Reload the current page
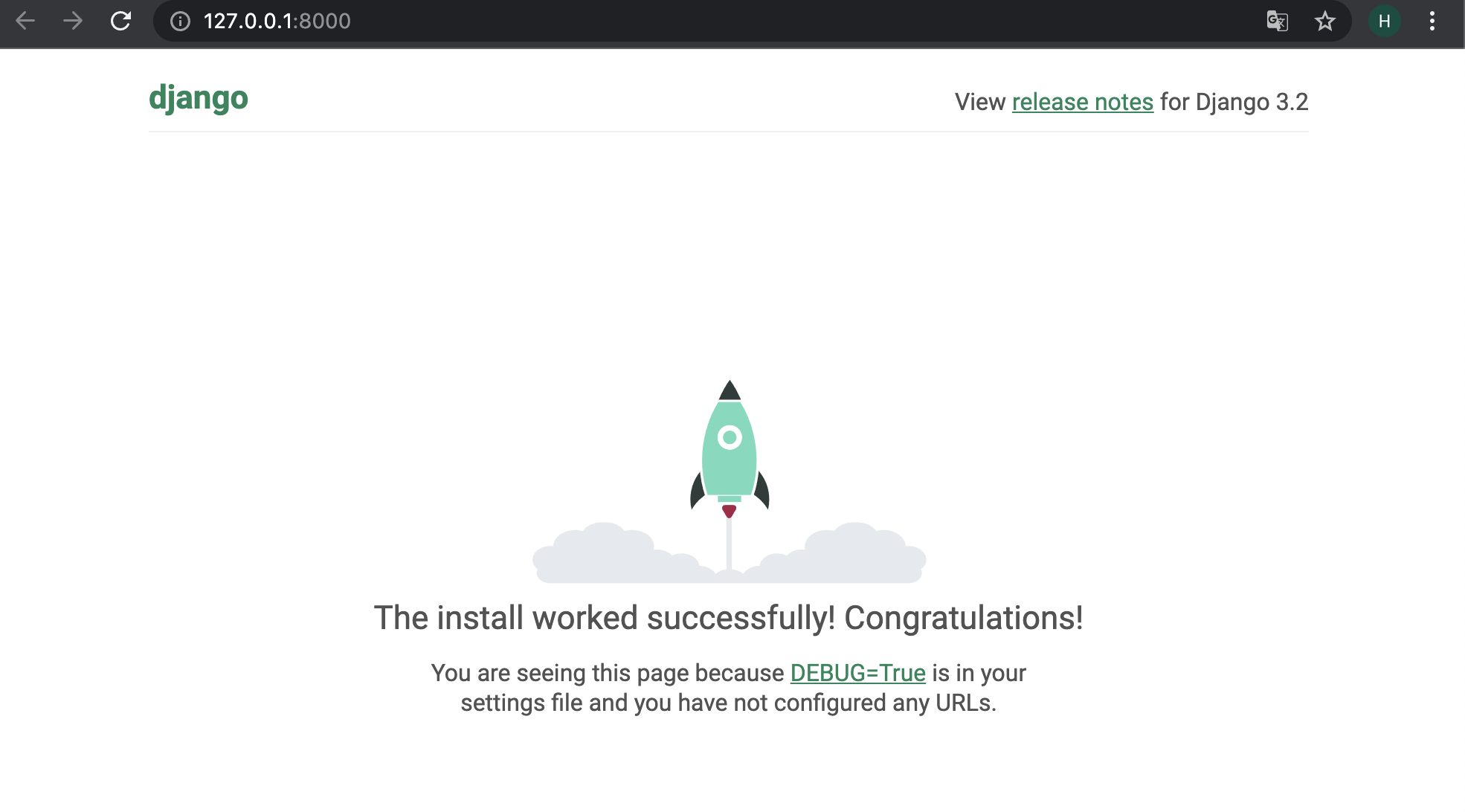 click(120, 21)
